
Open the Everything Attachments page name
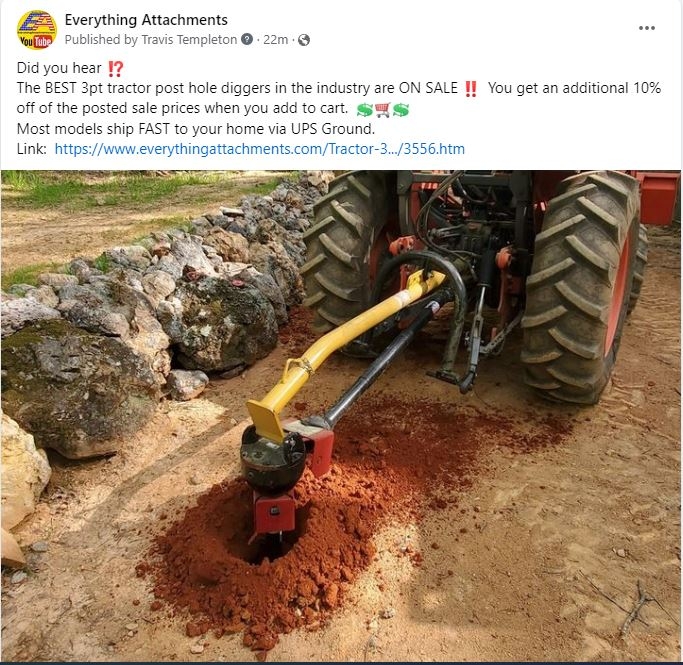(x=146, y=20)
